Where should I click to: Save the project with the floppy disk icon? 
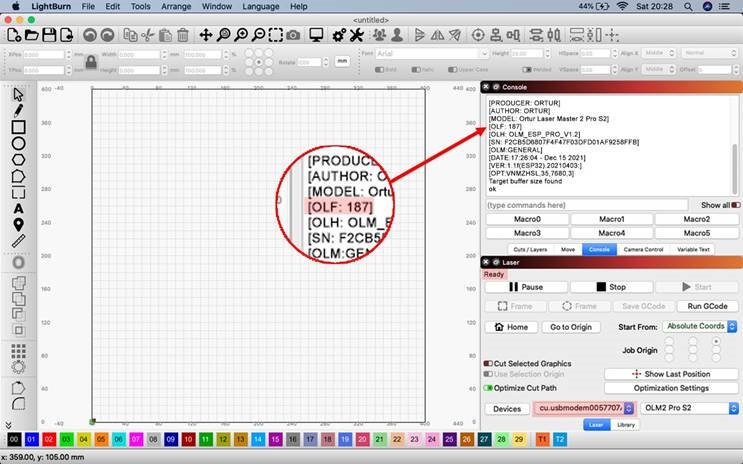coord(49,35)
